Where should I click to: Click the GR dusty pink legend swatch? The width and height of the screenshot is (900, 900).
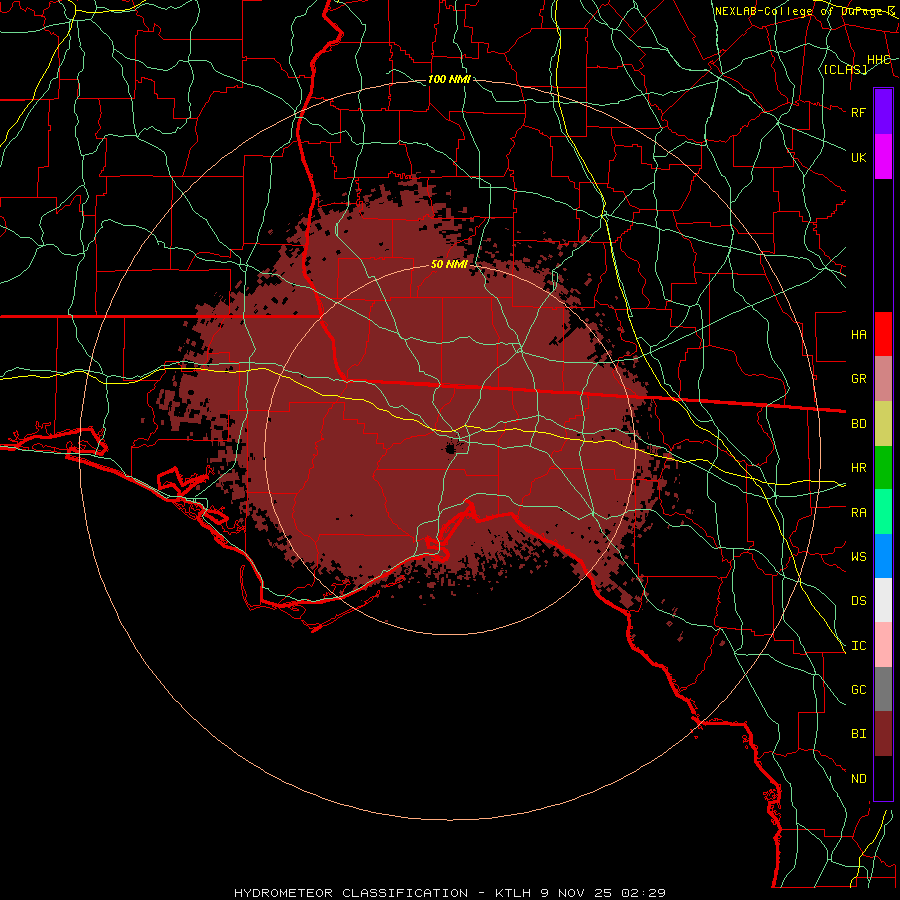click(883, 379)
